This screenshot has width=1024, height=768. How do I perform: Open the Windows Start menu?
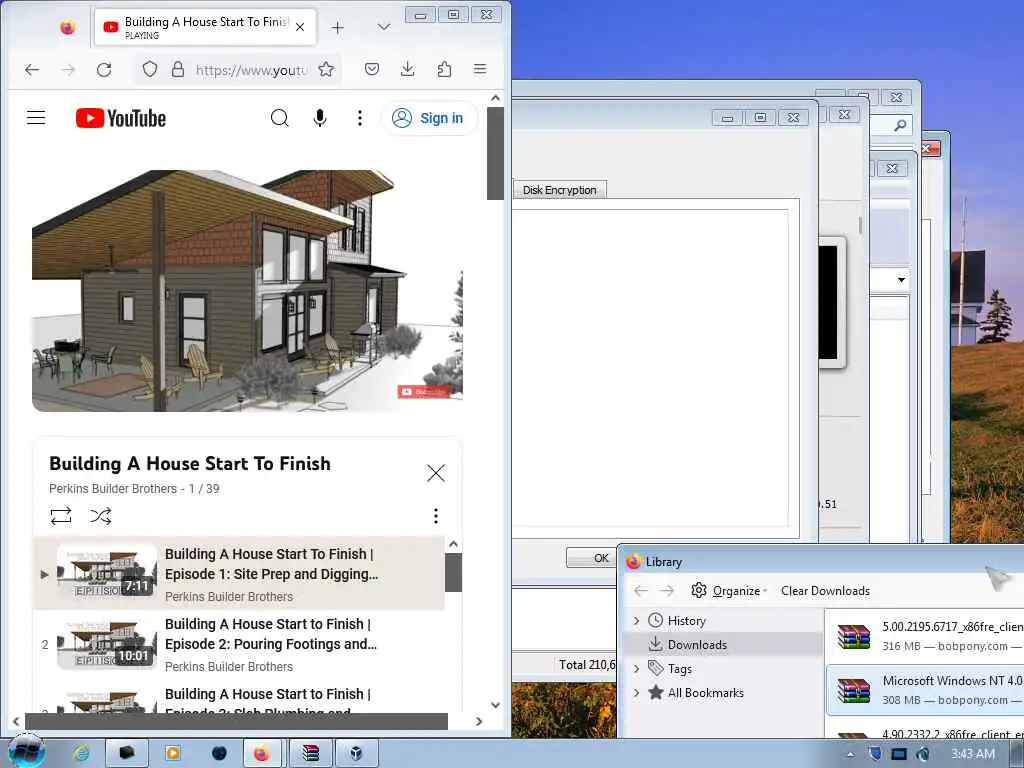tap(26, 753)
